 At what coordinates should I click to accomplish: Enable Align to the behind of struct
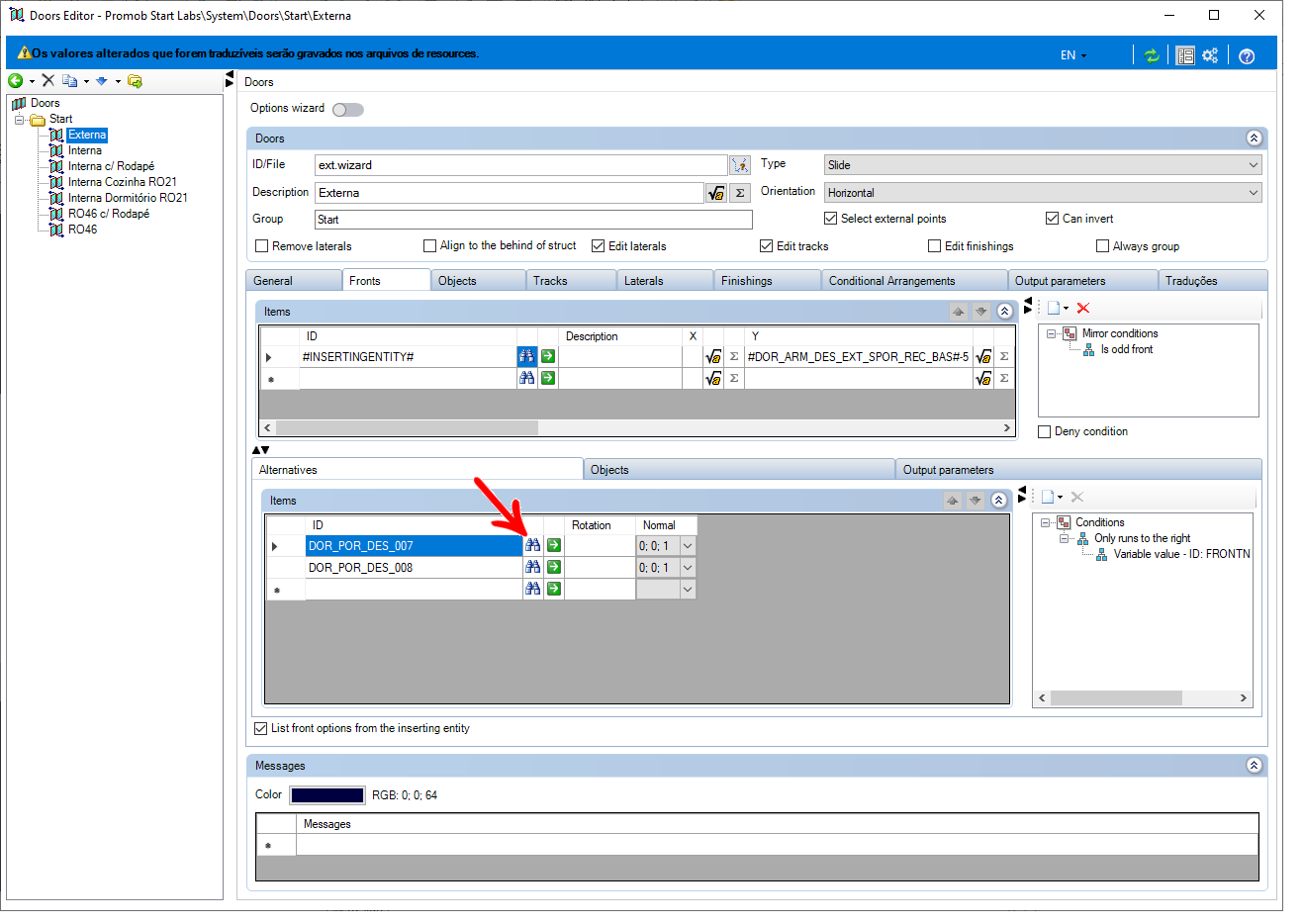click(429, 246)
